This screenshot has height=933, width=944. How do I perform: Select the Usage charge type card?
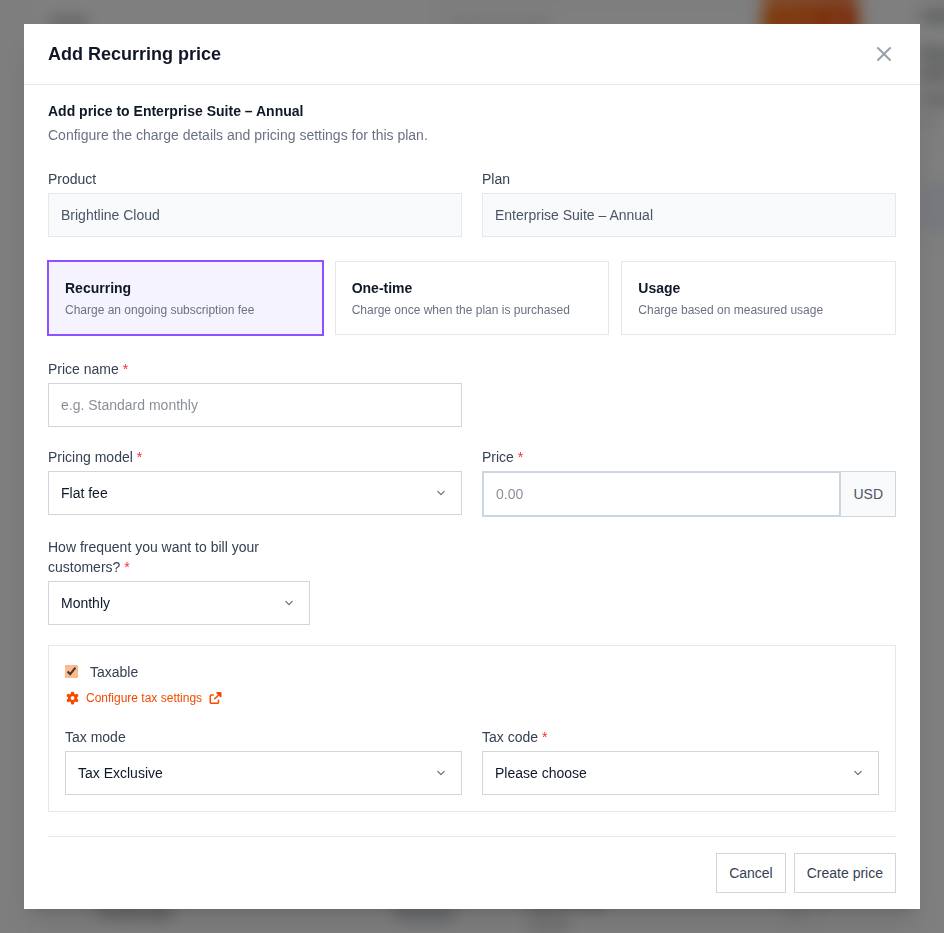[x=758, y=298]
